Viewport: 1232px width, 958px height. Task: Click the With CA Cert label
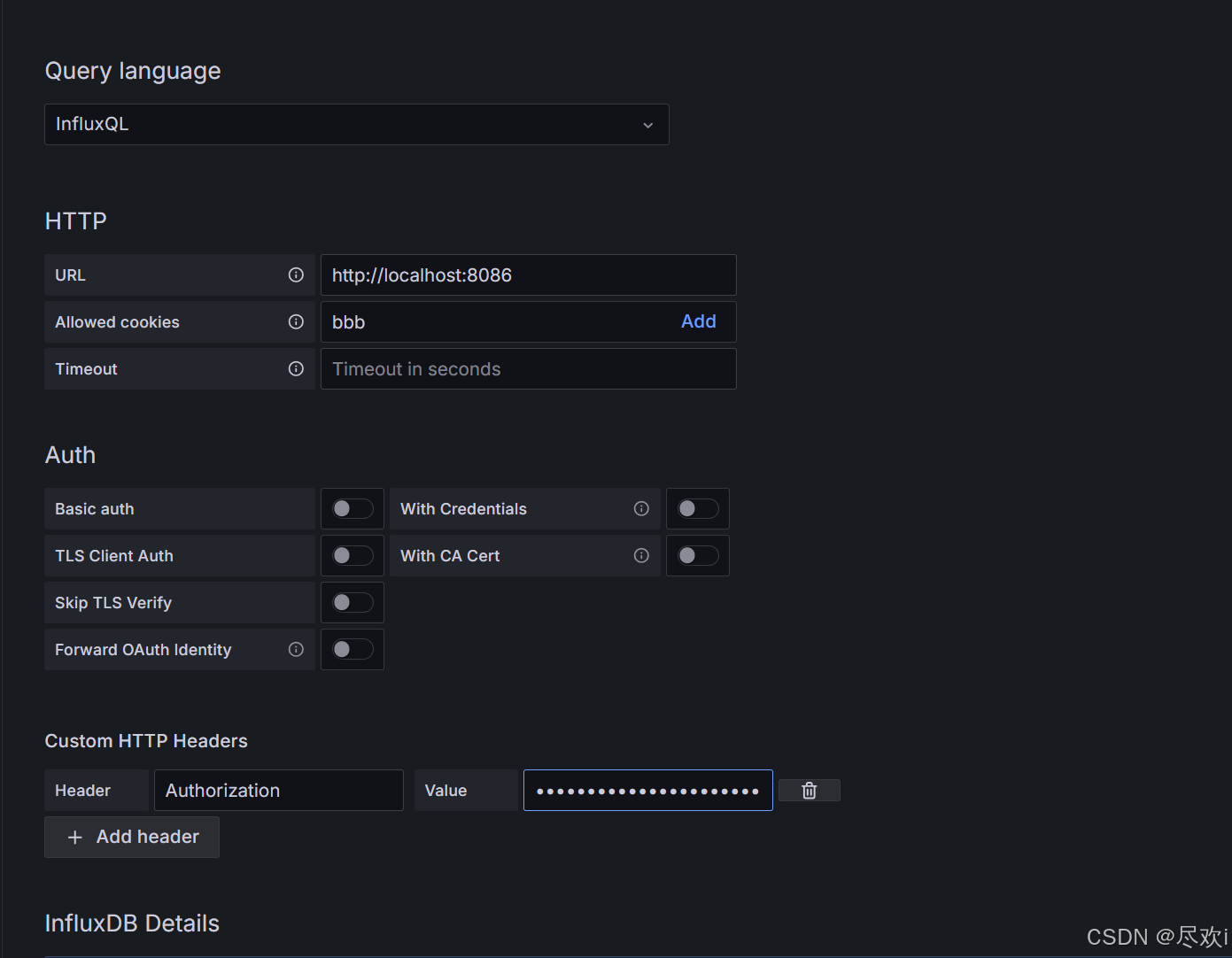coord(450,556)
